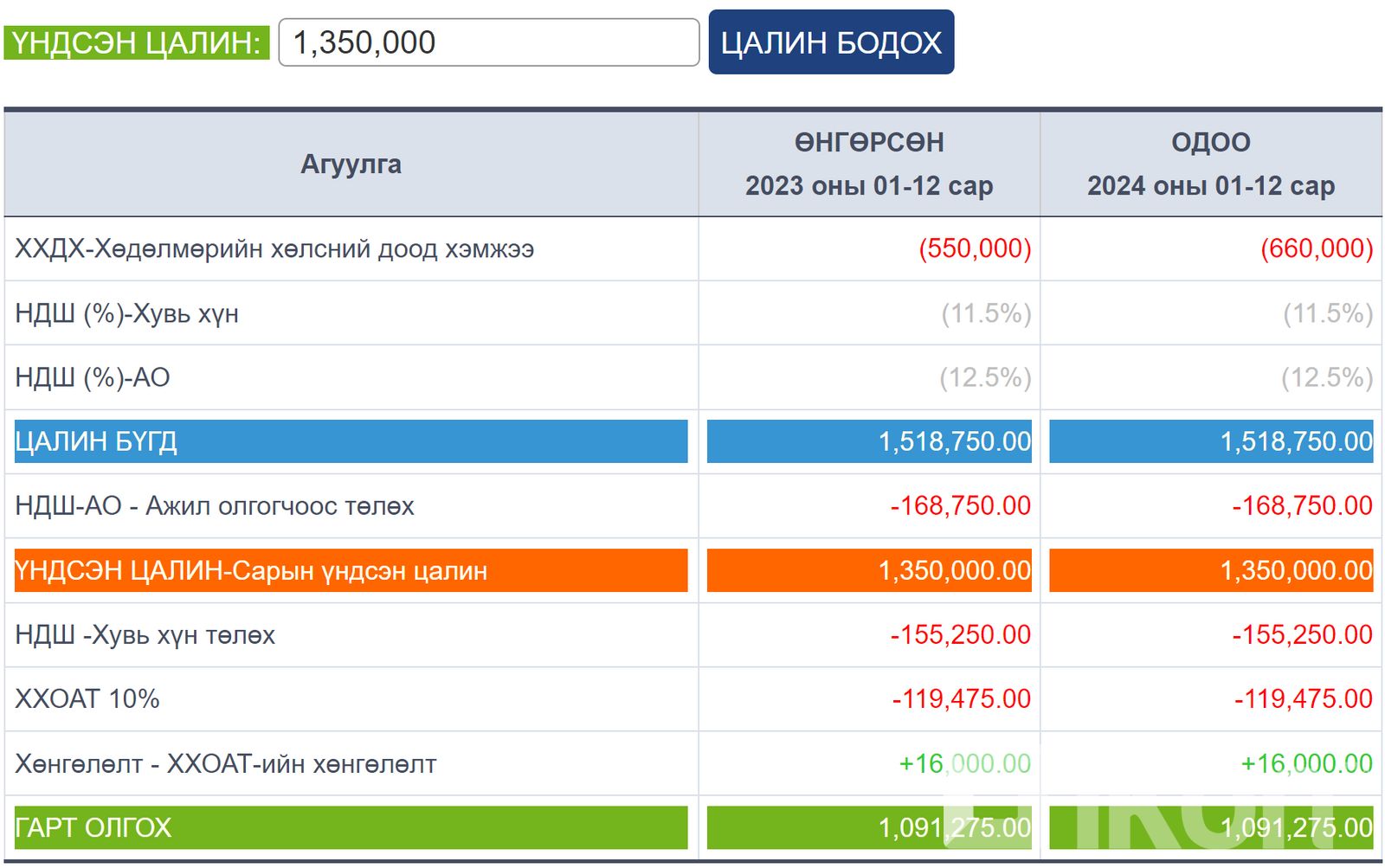Click the 2023 (12.5%) employer rate value
The height and width of the screenshot is (868, 1385).
tap(985, 377)
